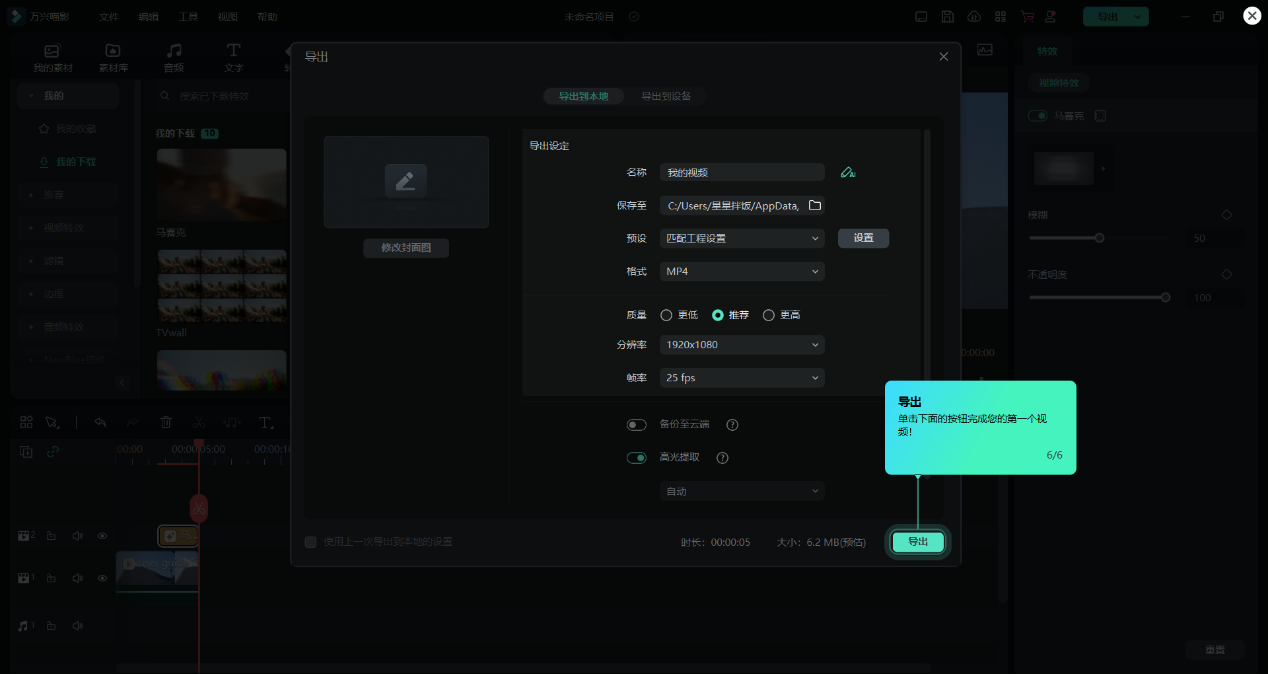
Task: Click the apps grid icon in top bar
Action: (1000, 17)
